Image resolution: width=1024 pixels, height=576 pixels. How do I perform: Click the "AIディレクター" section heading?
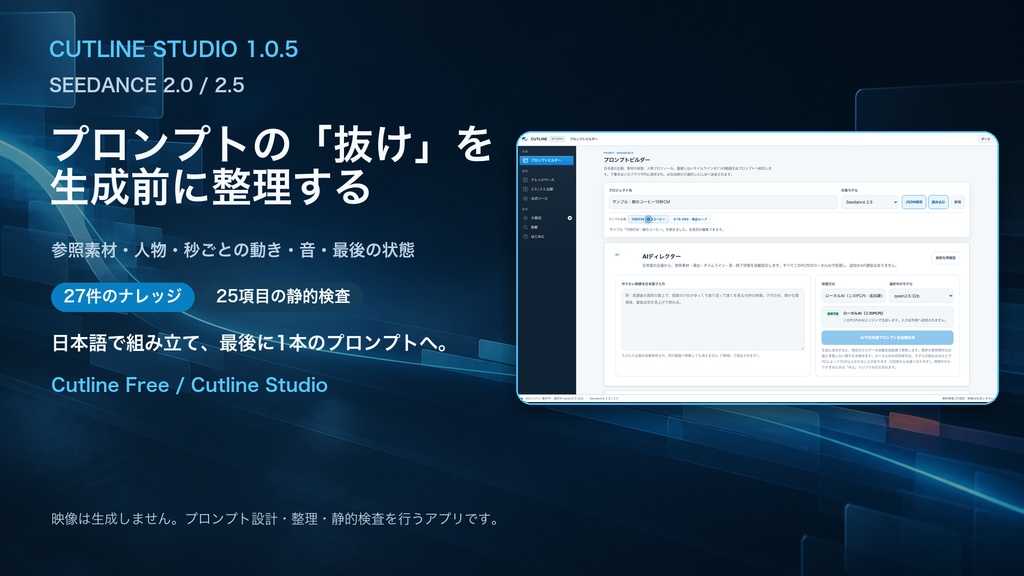point(662,257)
